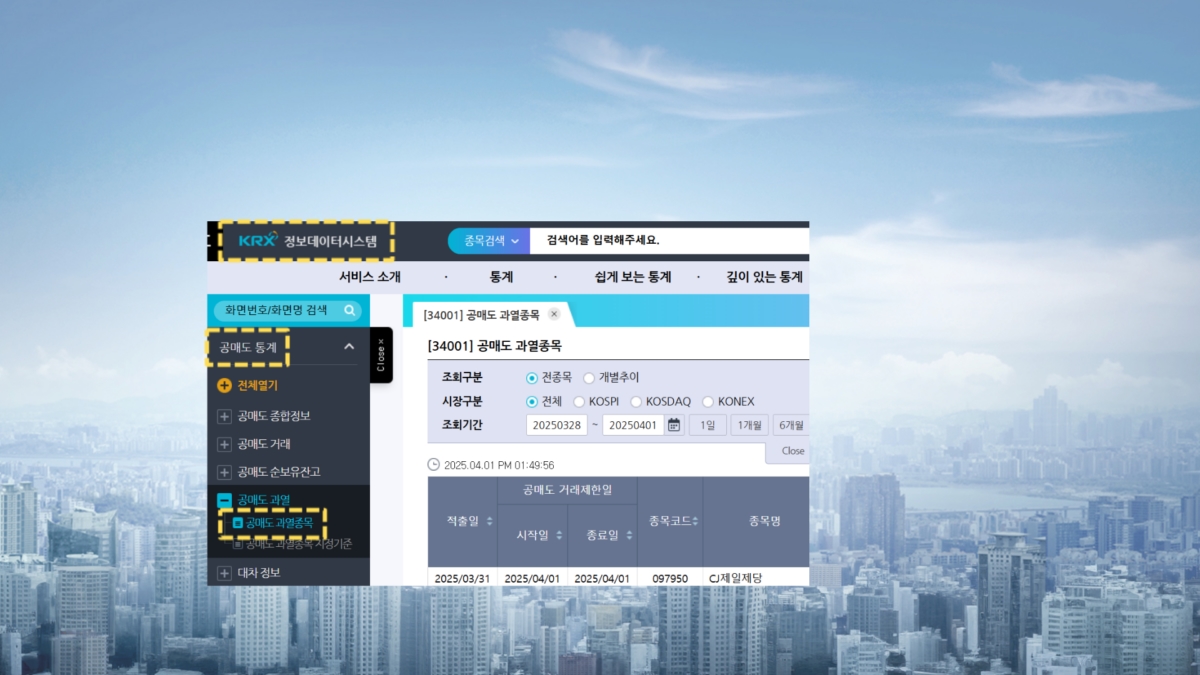Expand the 공매도 종합정보 tree node
This screenshot has width=1200, height=675.
[224, 416]
